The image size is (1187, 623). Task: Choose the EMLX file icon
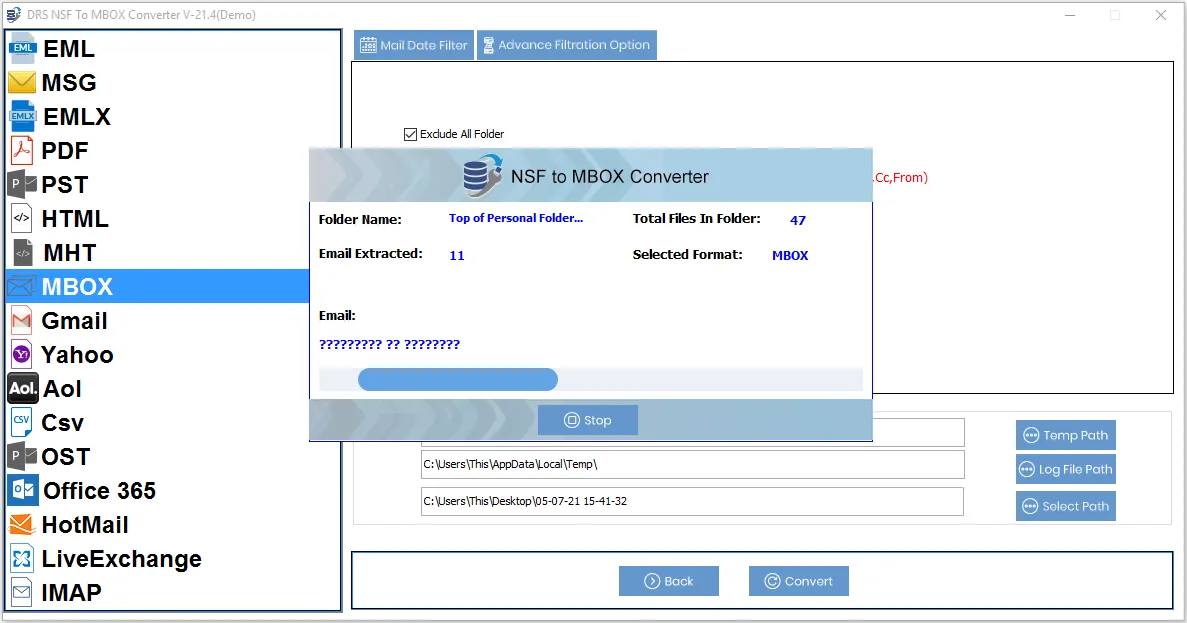(23, 117)
